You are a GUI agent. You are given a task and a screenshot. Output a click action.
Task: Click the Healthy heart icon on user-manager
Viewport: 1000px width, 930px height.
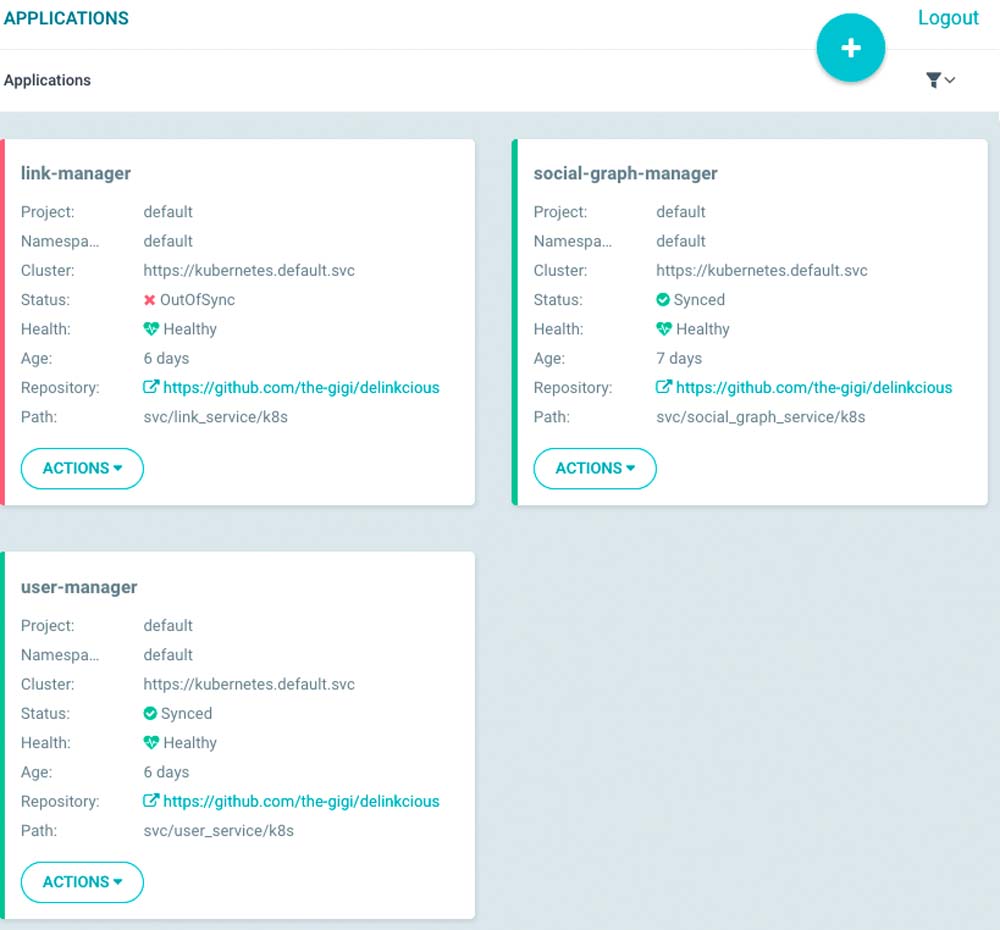(x=151, y=743)
